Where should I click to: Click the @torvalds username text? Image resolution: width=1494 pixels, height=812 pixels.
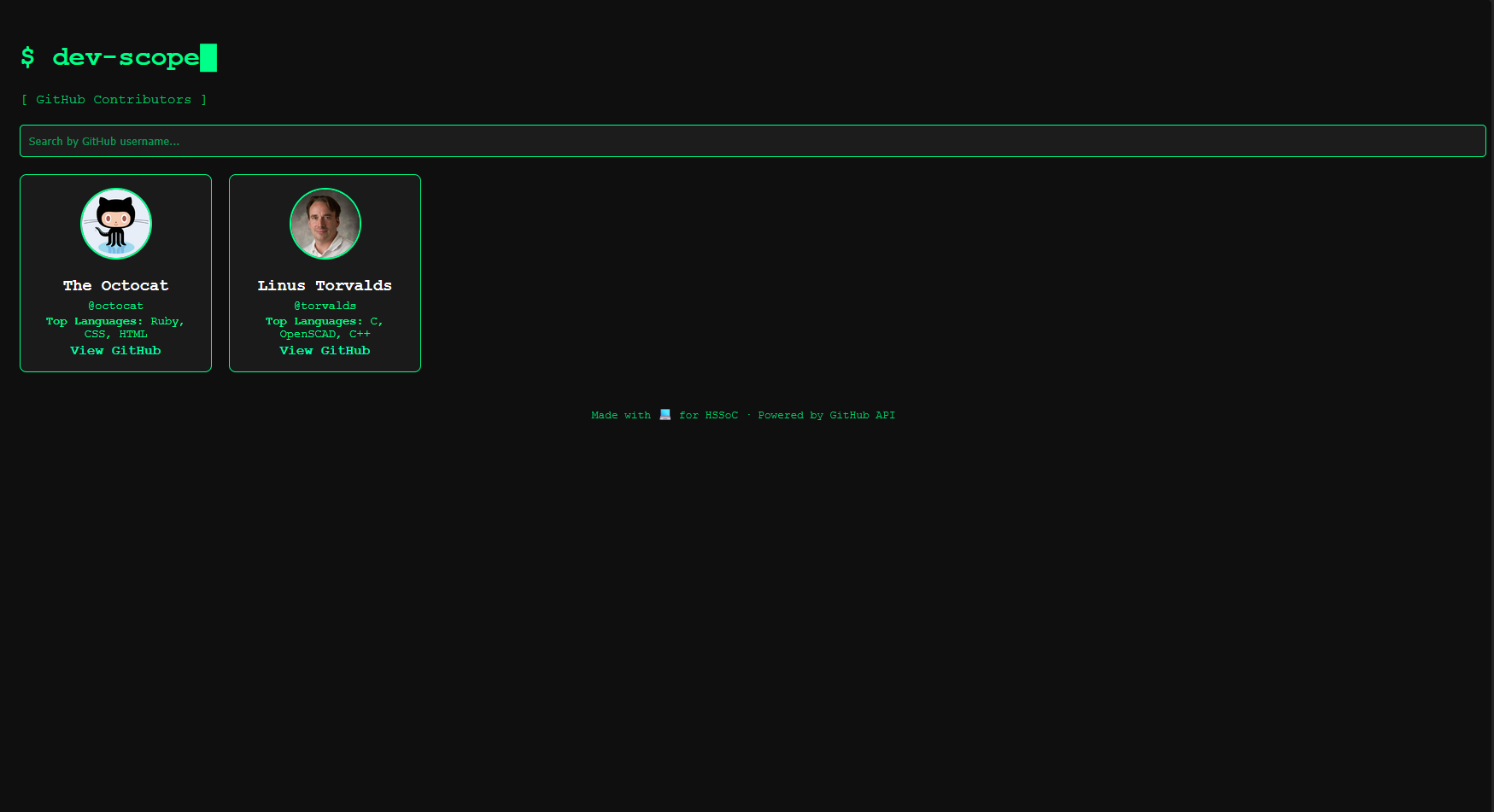click(x=325, y=306)
